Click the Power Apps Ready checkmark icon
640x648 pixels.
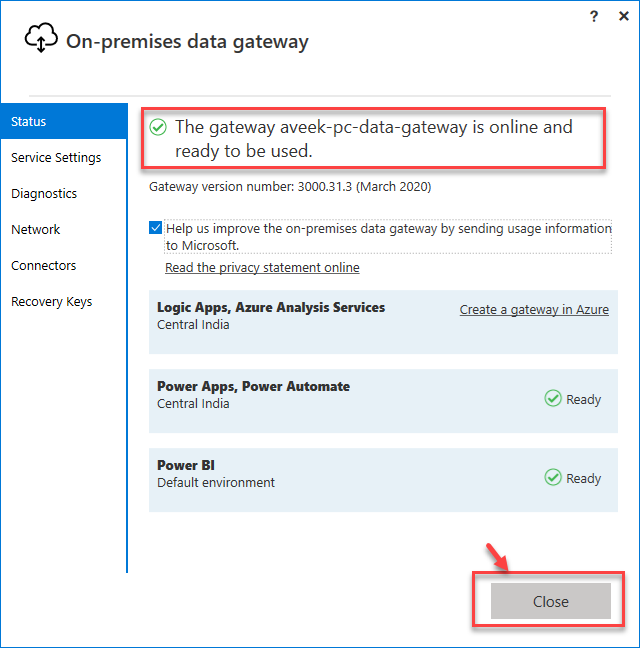click(x=553, y=399)
